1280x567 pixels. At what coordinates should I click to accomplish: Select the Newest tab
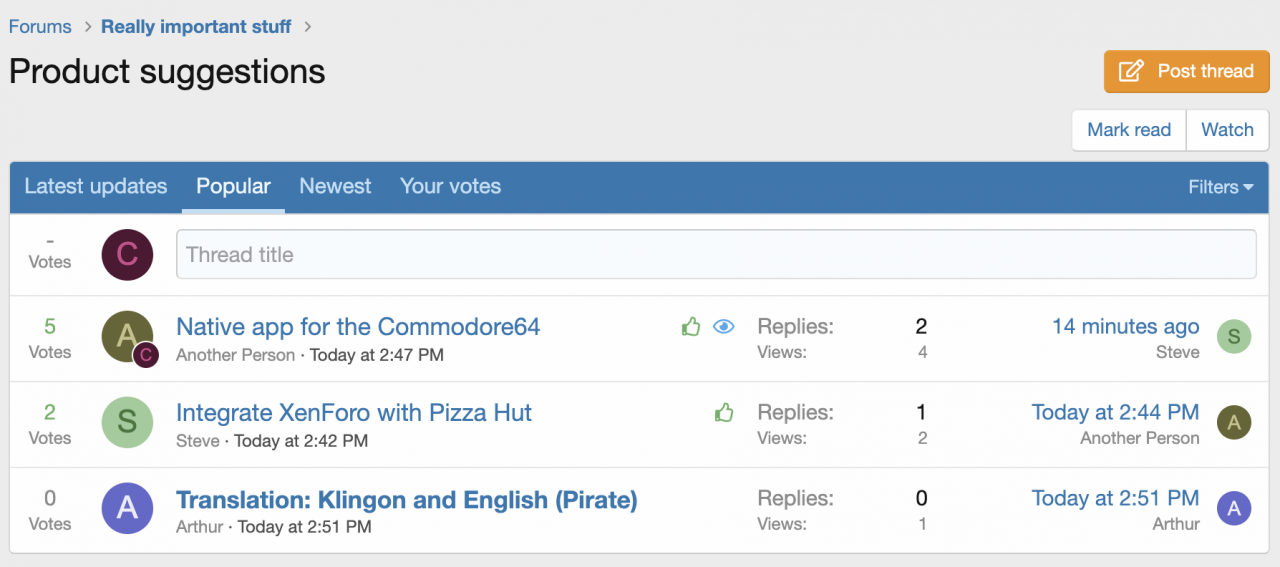(335, 187)
